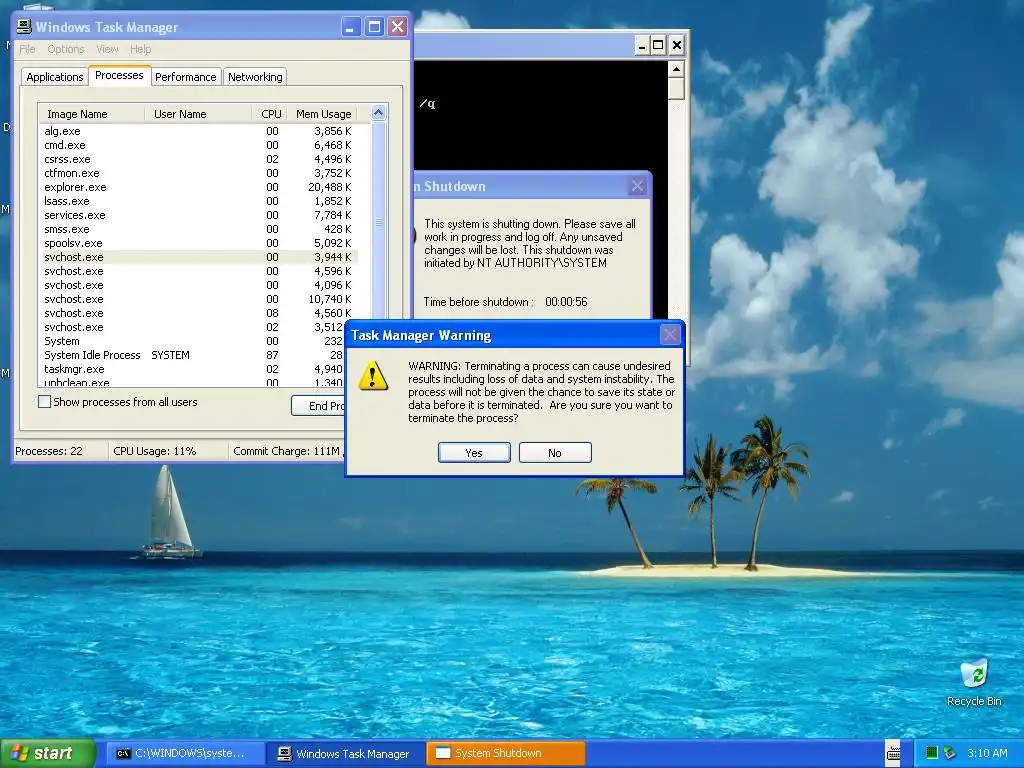Click the End Process button
1024x768 pixels.
[318, 406]
